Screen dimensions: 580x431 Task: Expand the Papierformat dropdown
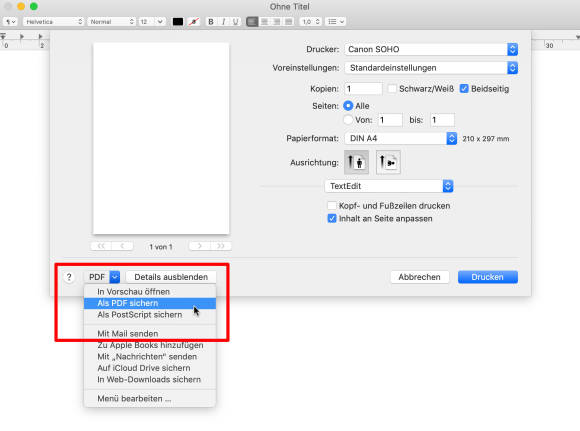401,138
